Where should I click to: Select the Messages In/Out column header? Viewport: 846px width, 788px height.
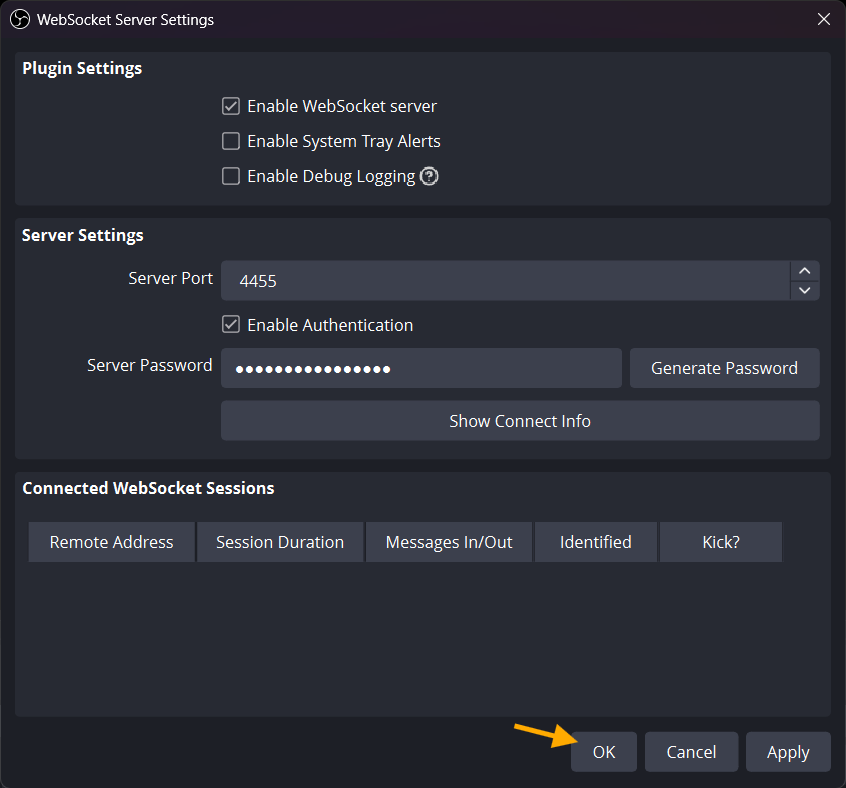(x=449, y=542)
